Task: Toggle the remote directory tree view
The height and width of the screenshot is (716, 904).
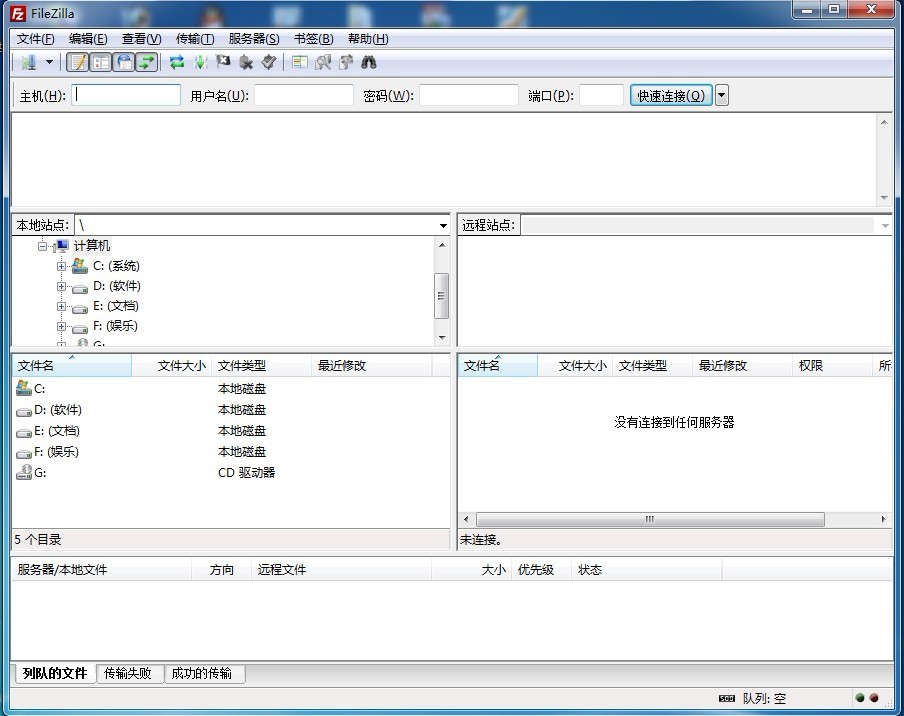Action: (124, 63)
